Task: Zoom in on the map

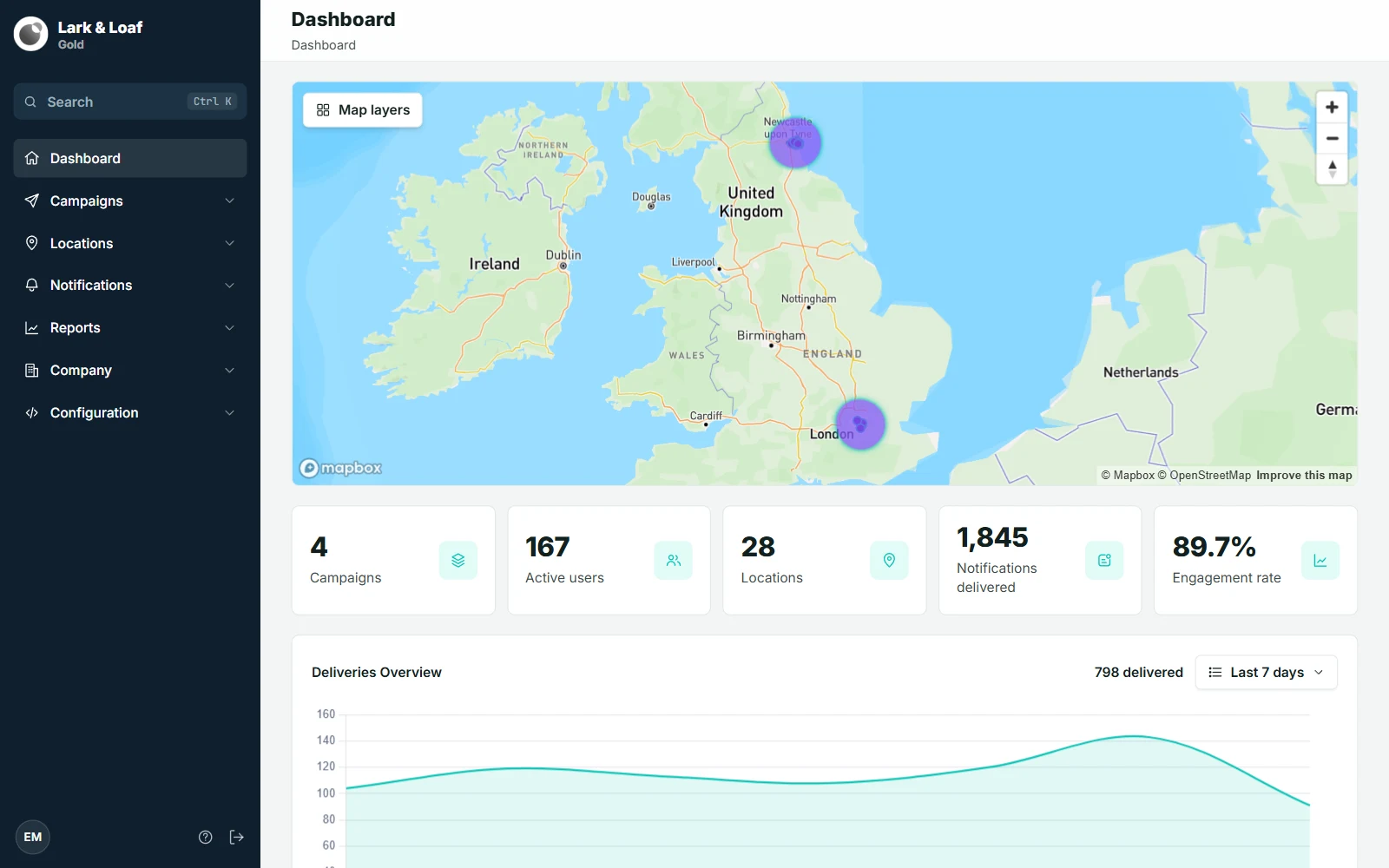Action: click(x=1332, y=108)
